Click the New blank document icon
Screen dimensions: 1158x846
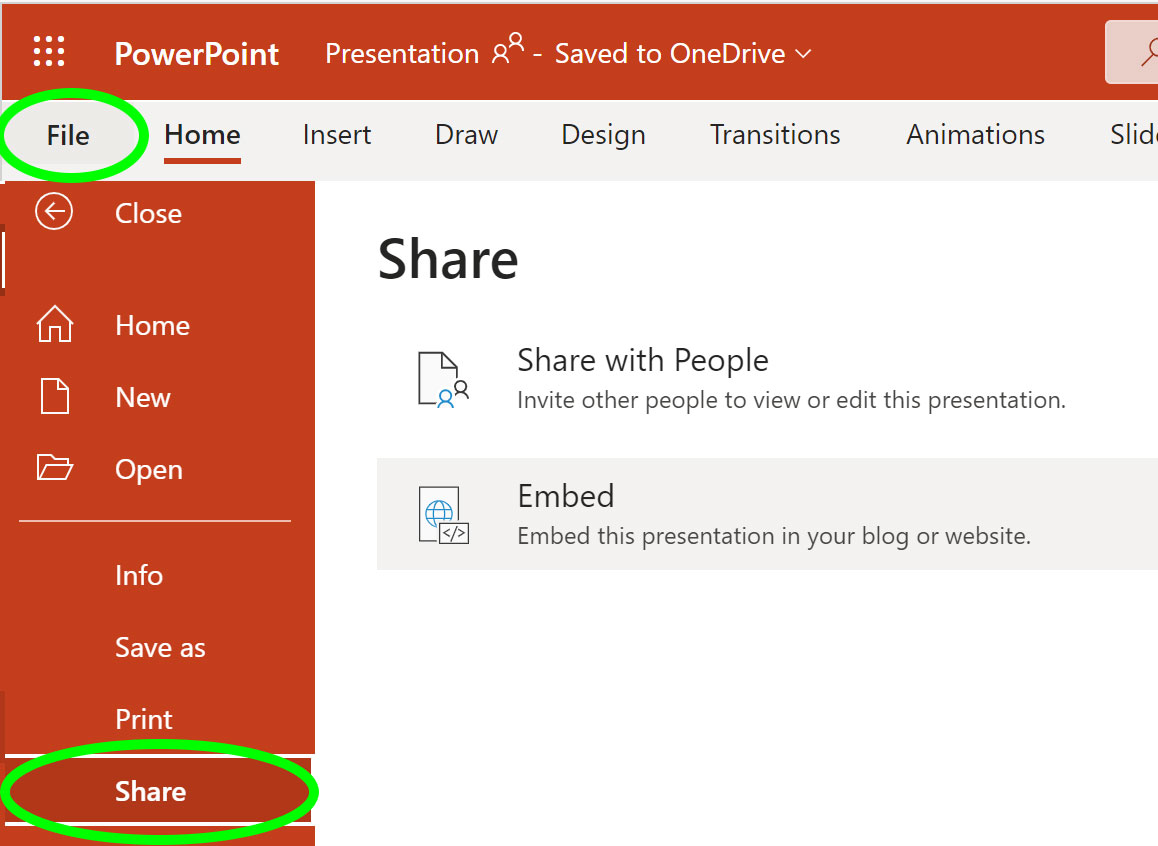pyautogui.click(x=55, y=396)
